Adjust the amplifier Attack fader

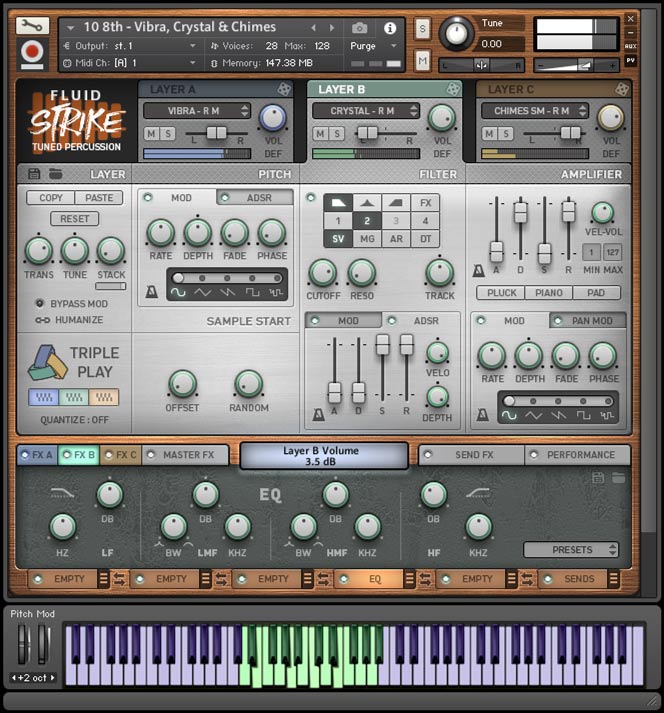point(497,251)
